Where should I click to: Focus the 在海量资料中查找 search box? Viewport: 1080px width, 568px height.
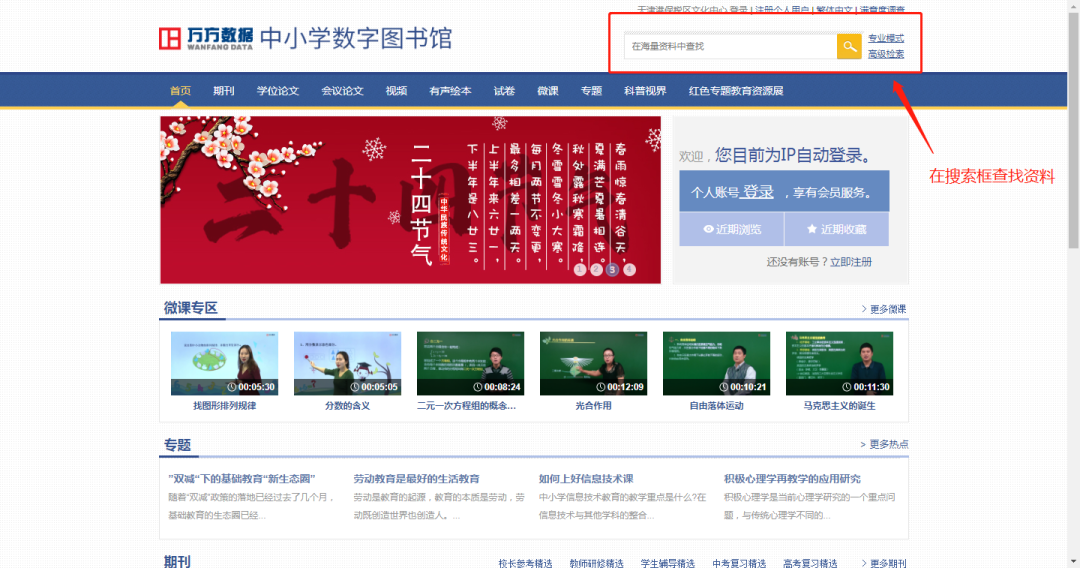coord(730,46)
